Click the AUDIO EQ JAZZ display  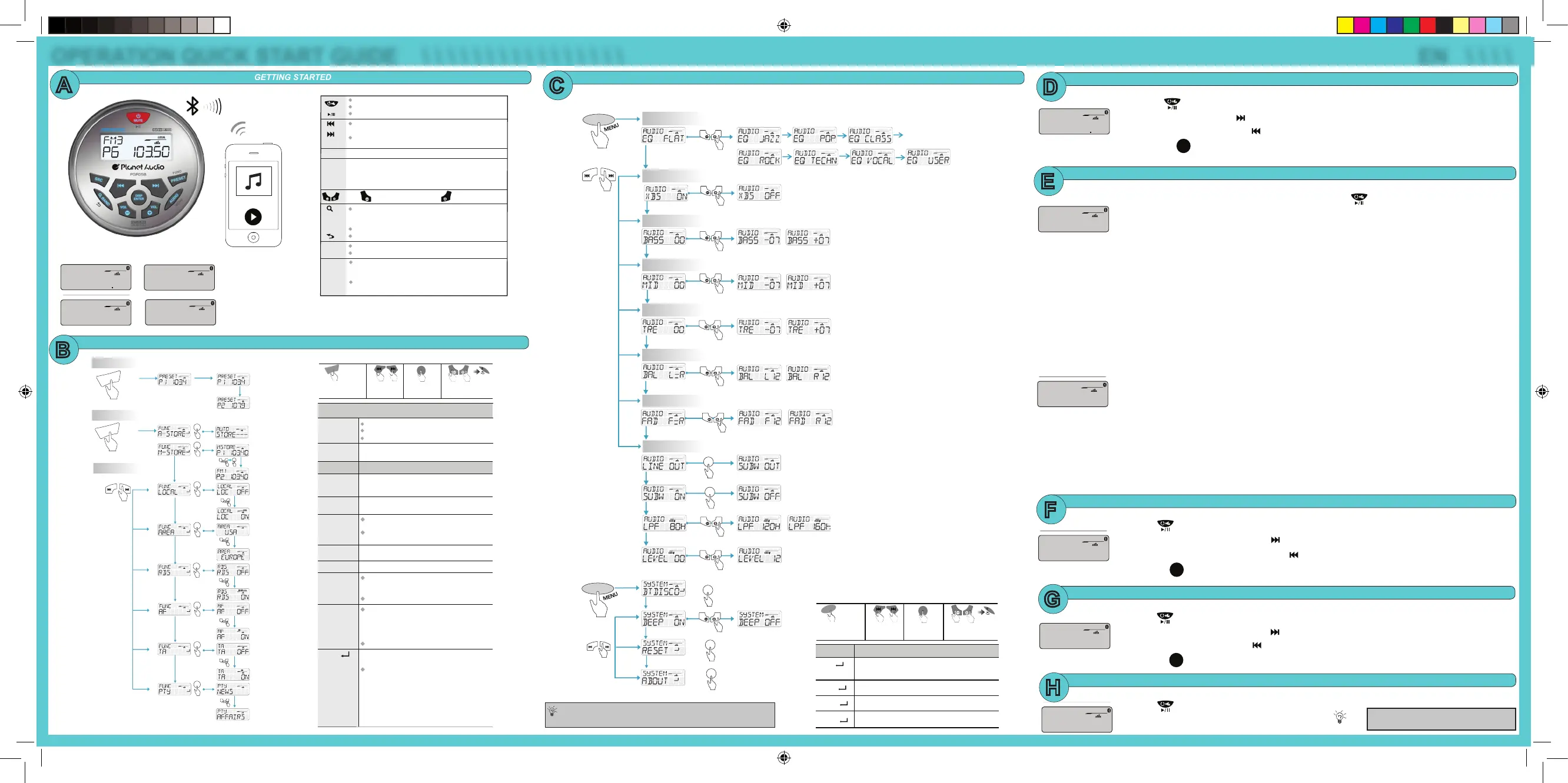[x=759, y=135]
